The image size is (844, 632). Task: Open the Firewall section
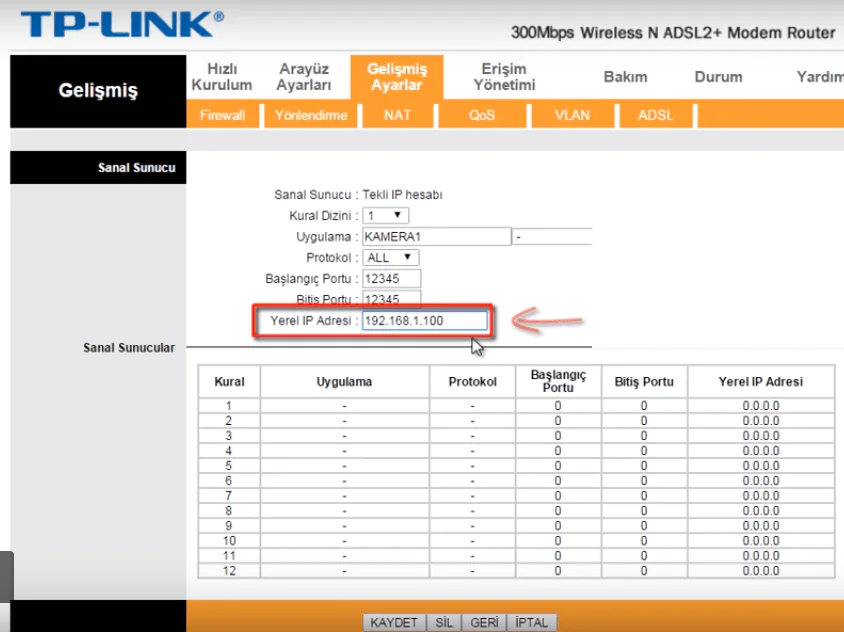tap(220, 115)
